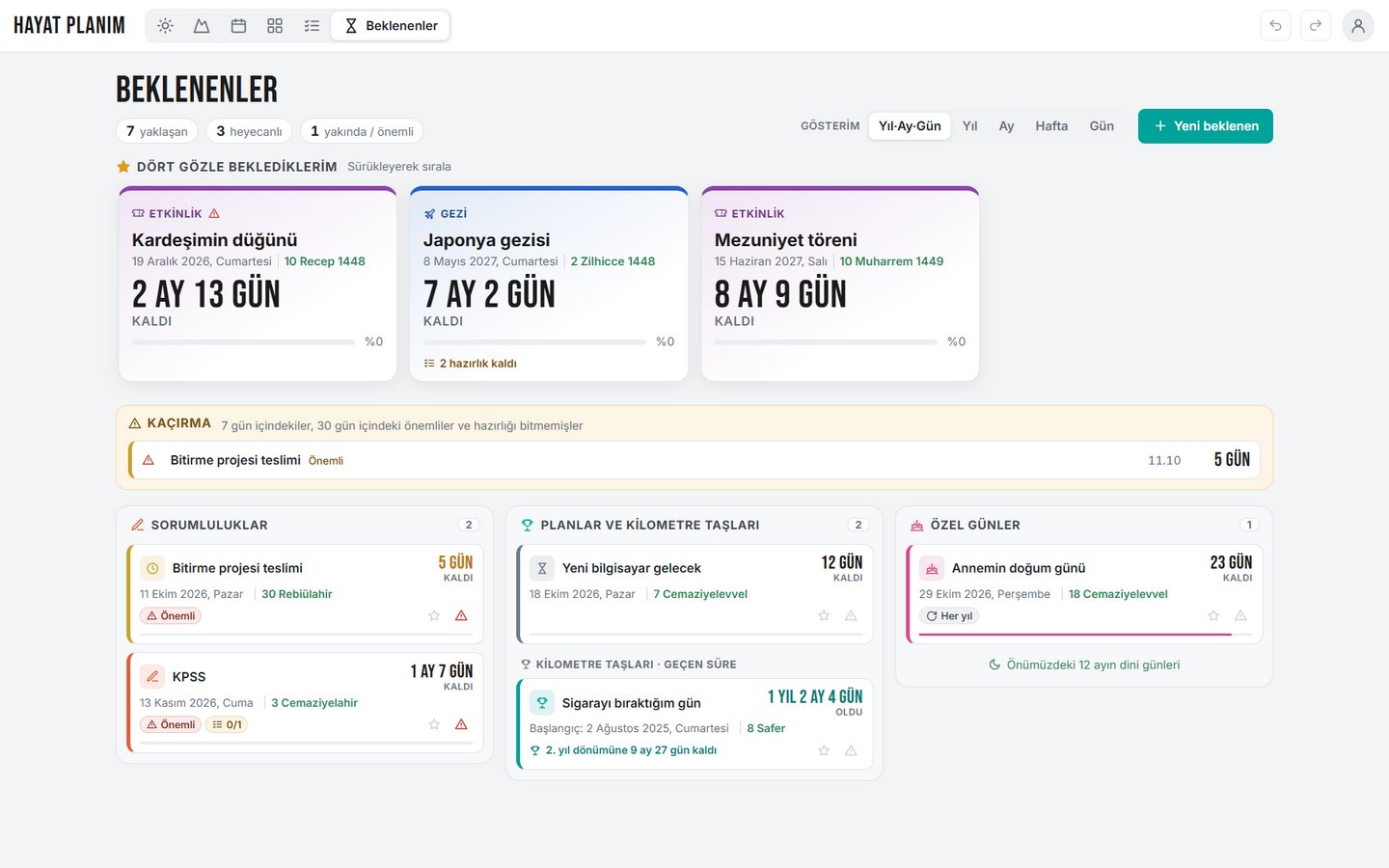Open the four-squares grid view in navigation

[x=275, y=26]
